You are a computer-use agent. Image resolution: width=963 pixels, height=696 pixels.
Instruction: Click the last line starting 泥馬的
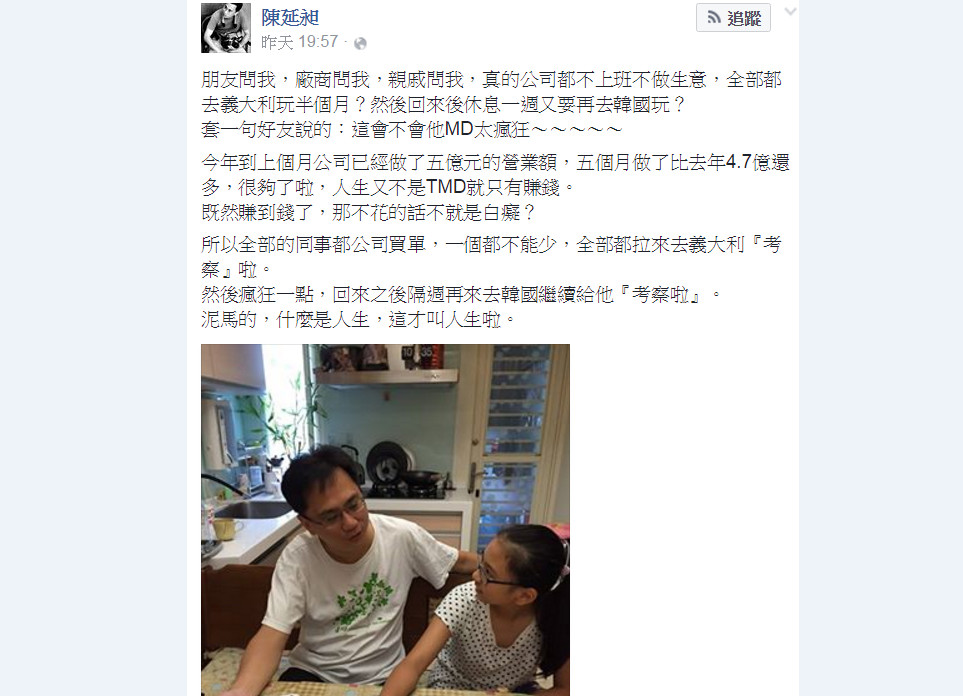click(358, 319)
